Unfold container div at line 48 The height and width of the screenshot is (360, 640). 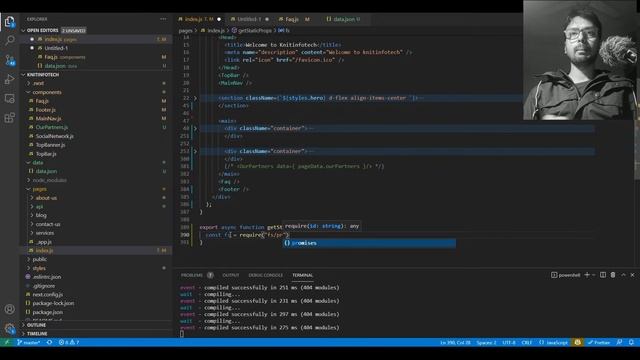pyautogui.click(x=195, y=128)
